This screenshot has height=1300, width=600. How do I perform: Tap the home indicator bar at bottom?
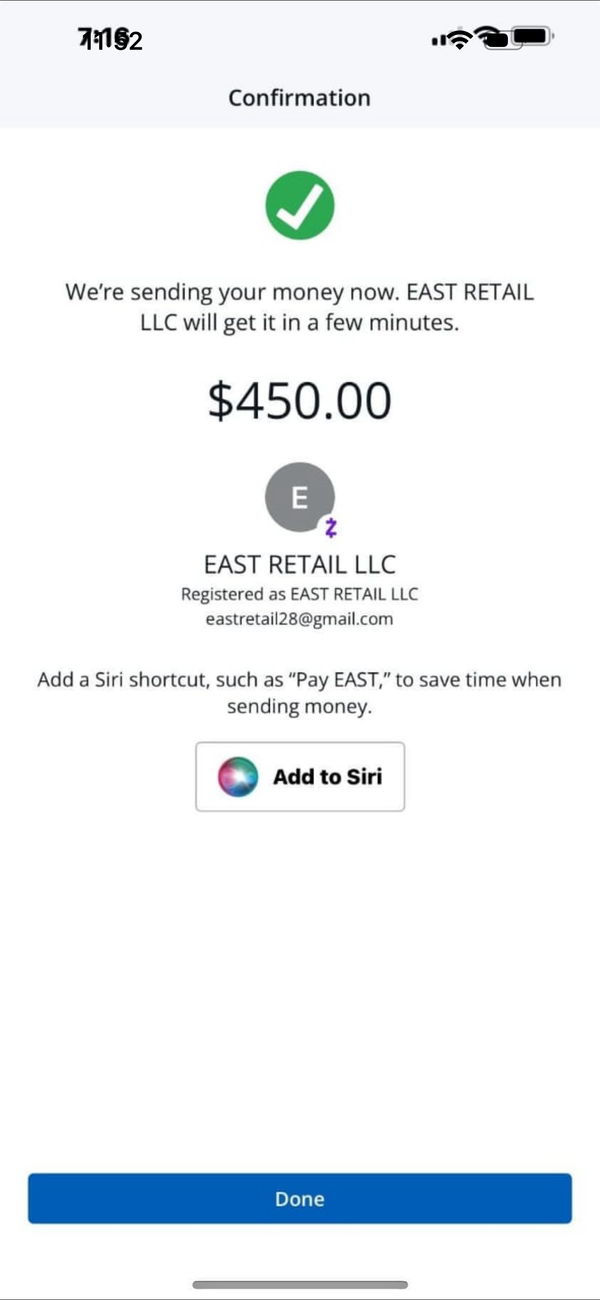click(300, 1285)
